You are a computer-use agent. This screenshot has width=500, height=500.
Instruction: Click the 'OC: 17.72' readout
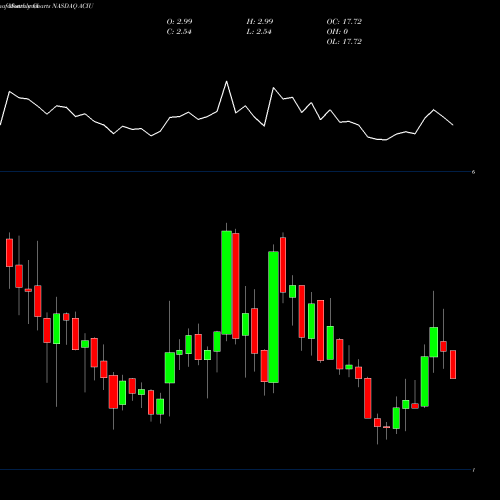(344, 22)
